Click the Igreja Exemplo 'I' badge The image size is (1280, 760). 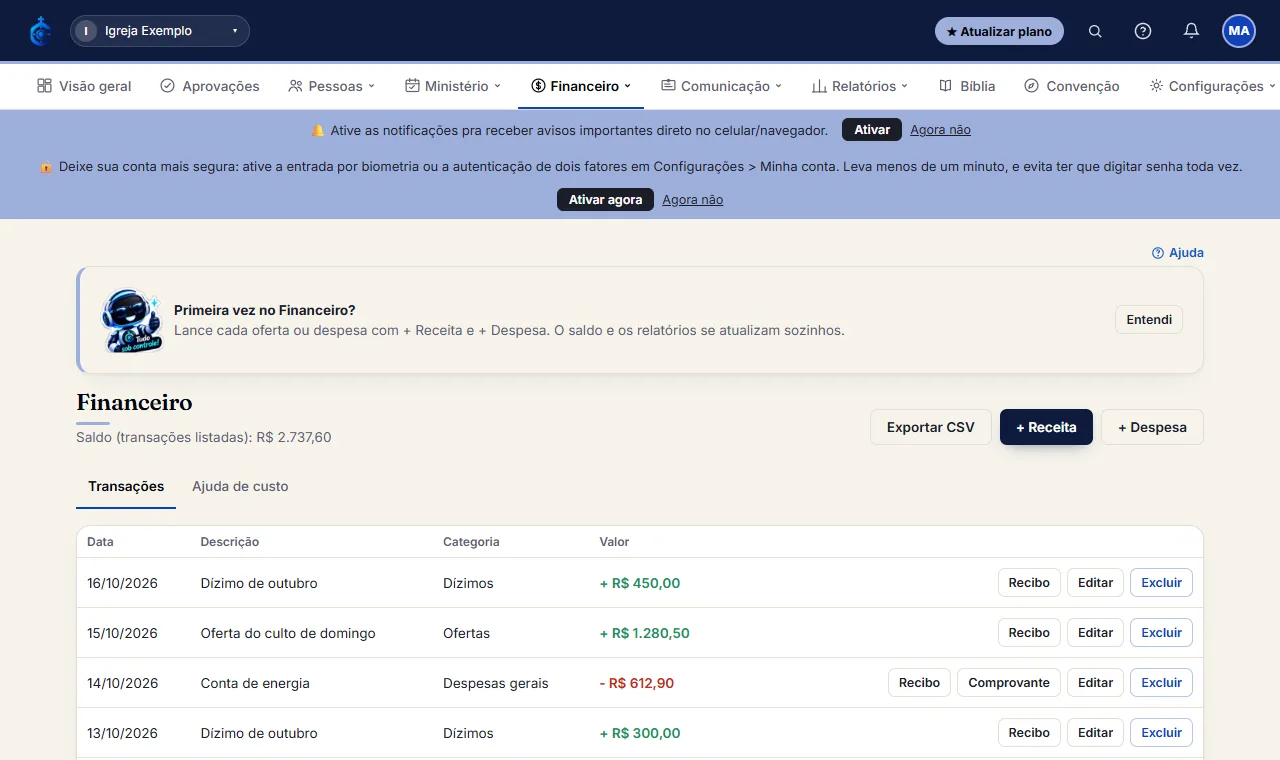(x=86, y=31)
